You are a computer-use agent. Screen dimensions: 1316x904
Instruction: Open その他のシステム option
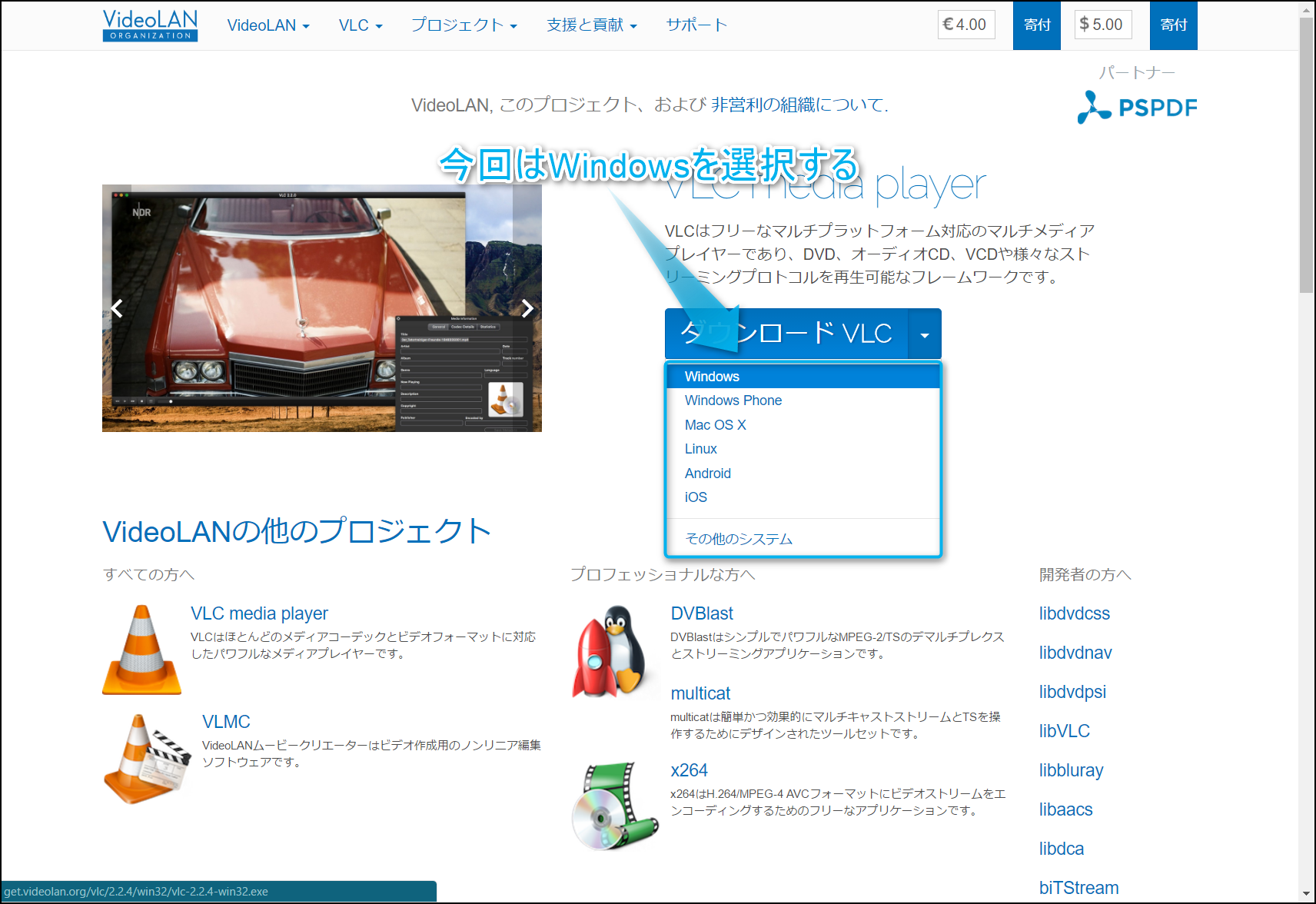(x=738, y=539)
